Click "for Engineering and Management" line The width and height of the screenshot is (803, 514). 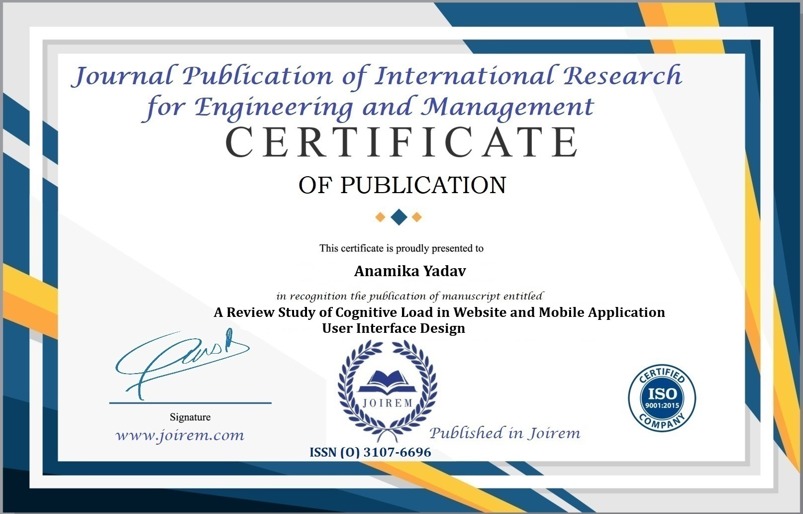point(369,108)
